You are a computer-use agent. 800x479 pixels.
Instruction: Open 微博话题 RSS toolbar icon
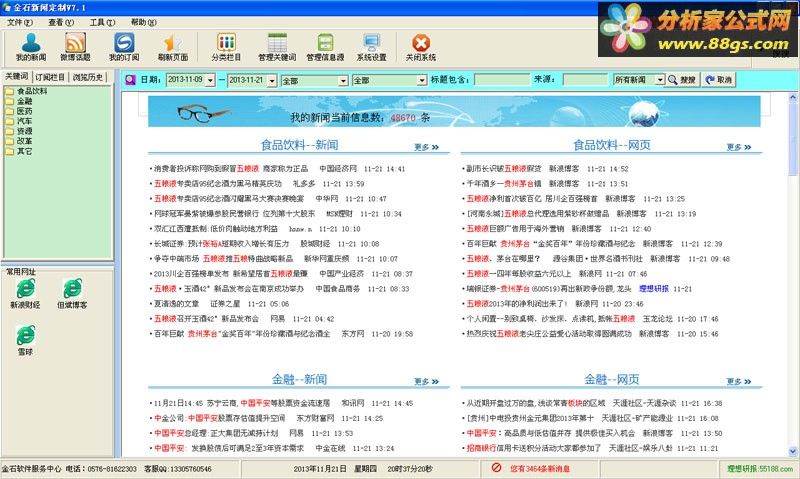coord(75,47)
